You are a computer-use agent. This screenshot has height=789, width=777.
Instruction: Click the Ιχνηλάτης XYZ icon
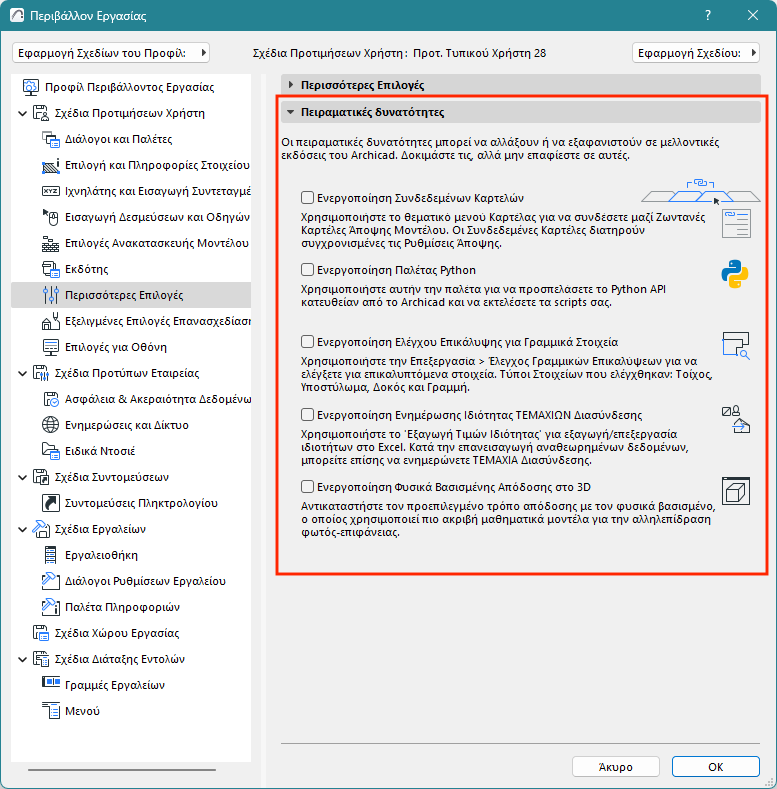50,191
